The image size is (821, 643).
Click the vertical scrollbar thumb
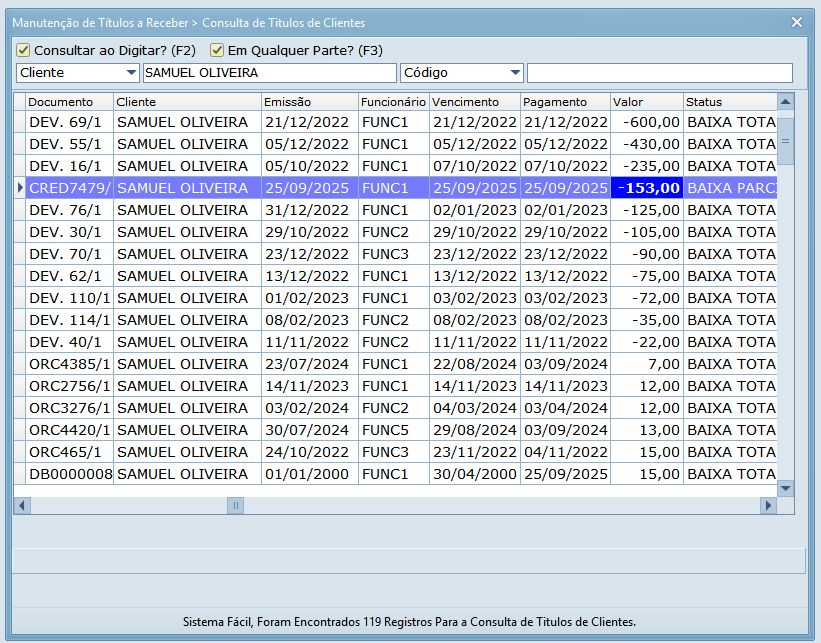(786, 141)
